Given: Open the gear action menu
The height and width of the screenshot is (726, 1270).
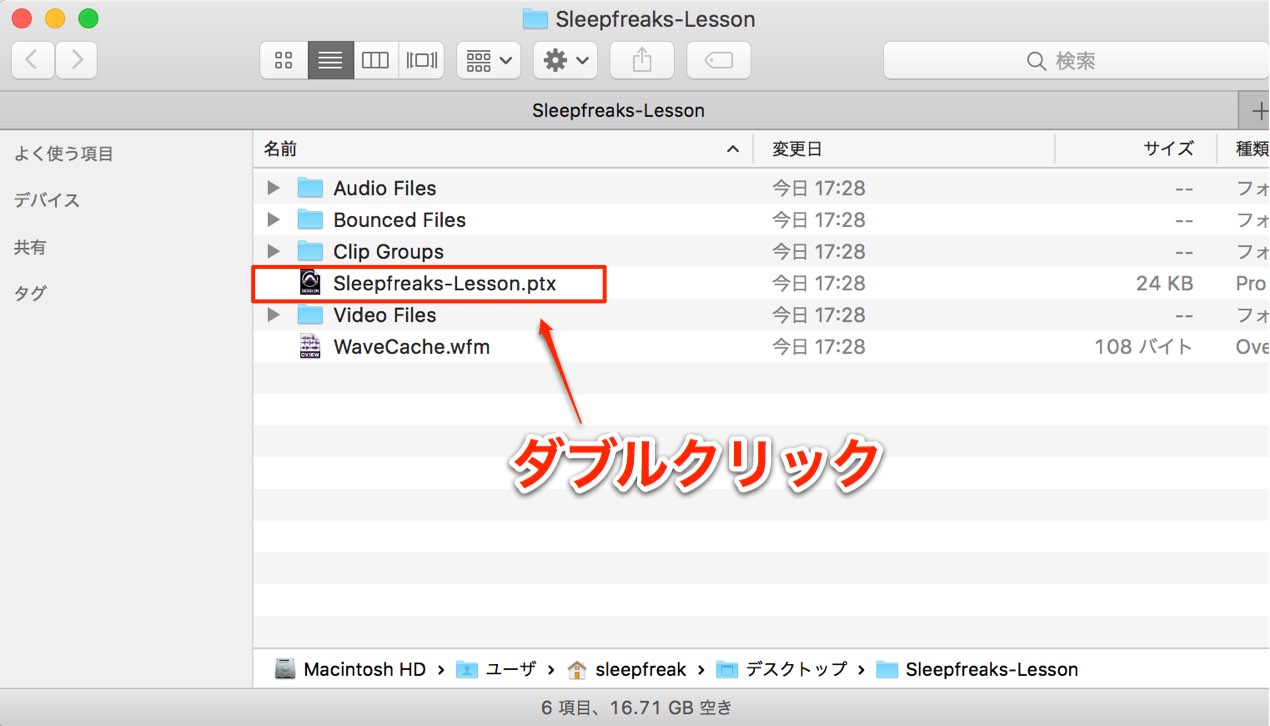Looking at the screenshot, I should [565, 61].
